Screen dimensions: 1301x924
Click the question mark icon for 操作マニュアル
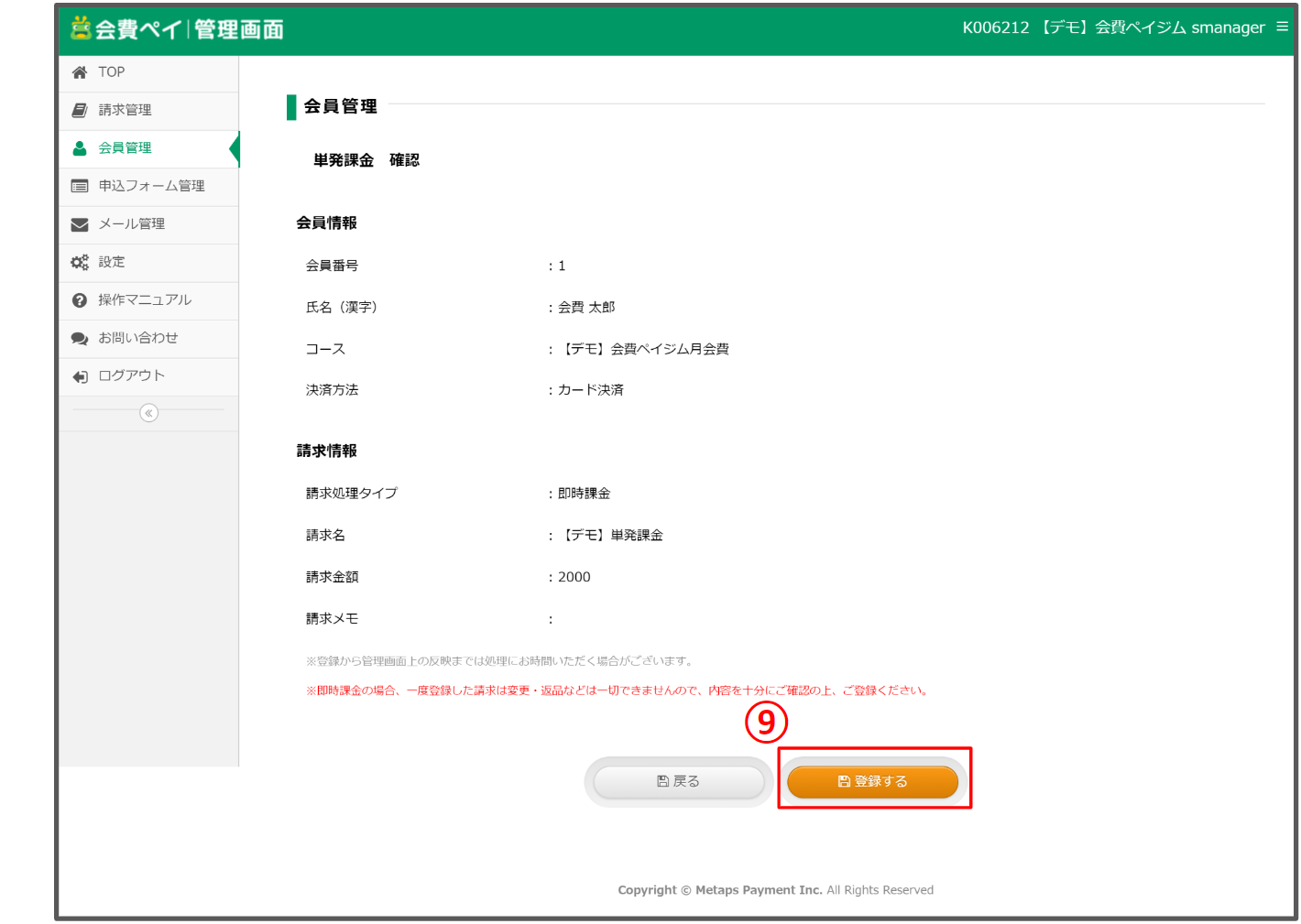80,300
